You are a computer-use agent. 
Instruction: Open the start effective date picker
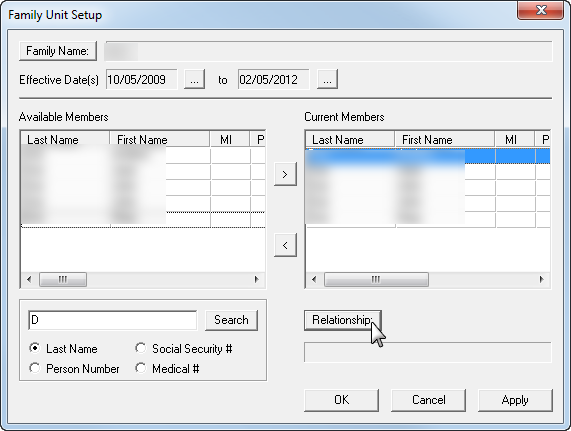pos(194,79)
